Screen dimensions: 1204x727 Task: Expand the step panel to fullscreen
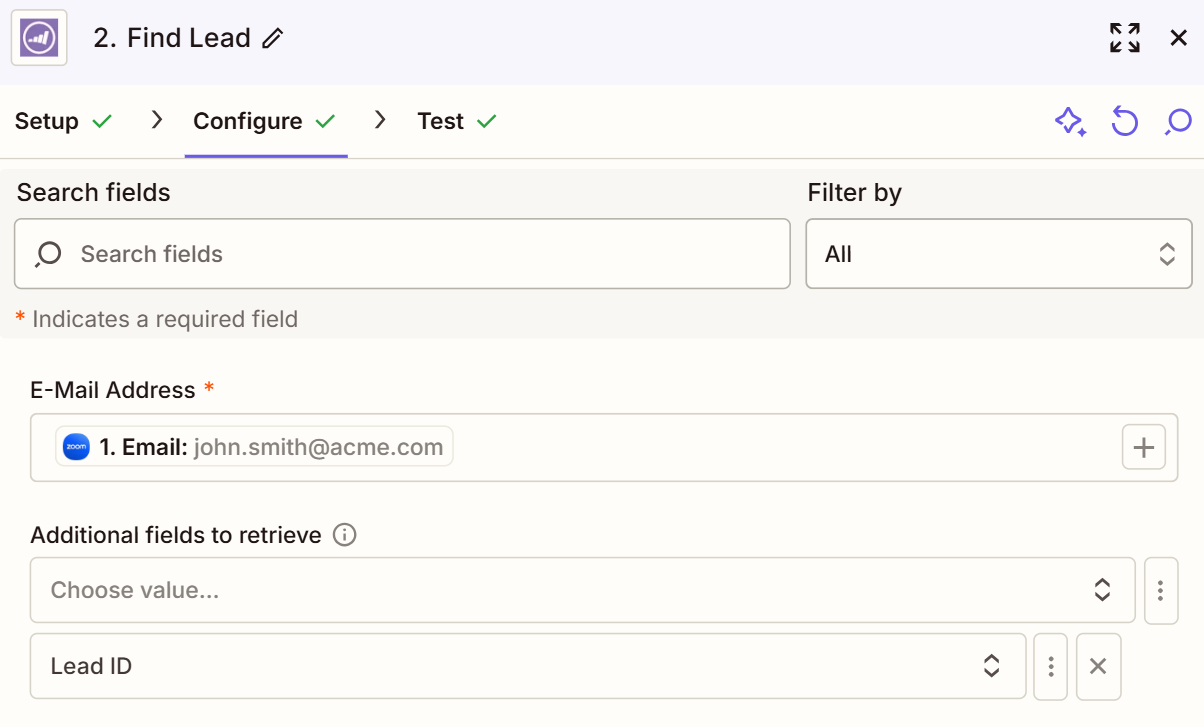tap(1125, 38)
